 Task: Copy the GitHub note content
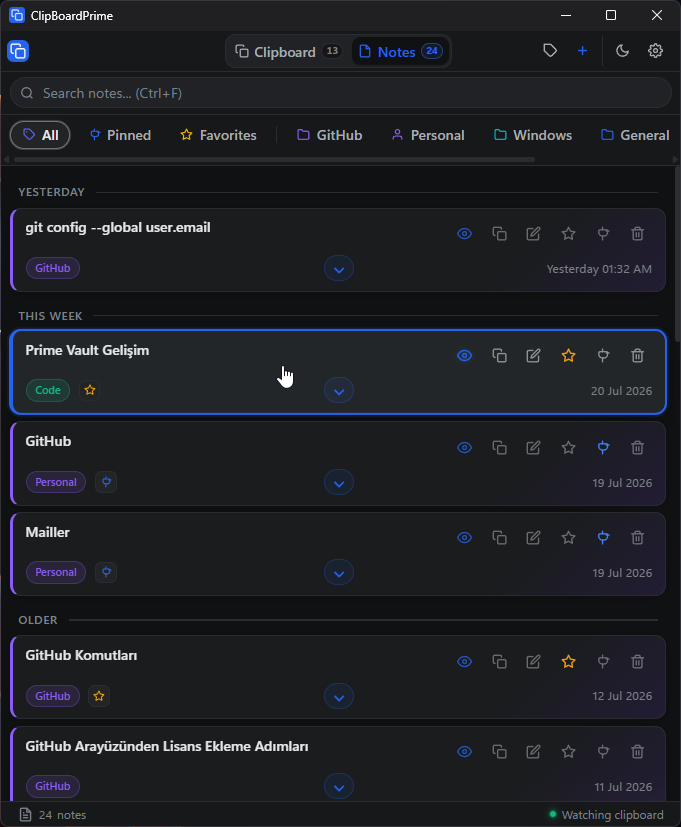point(500,448)
